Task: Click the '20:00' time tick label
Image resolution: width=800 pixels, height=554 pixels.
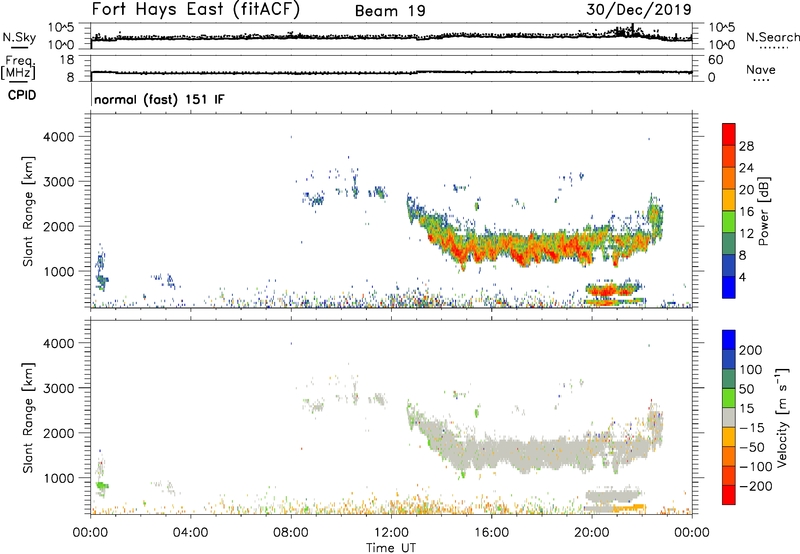Action: point(592,533)
